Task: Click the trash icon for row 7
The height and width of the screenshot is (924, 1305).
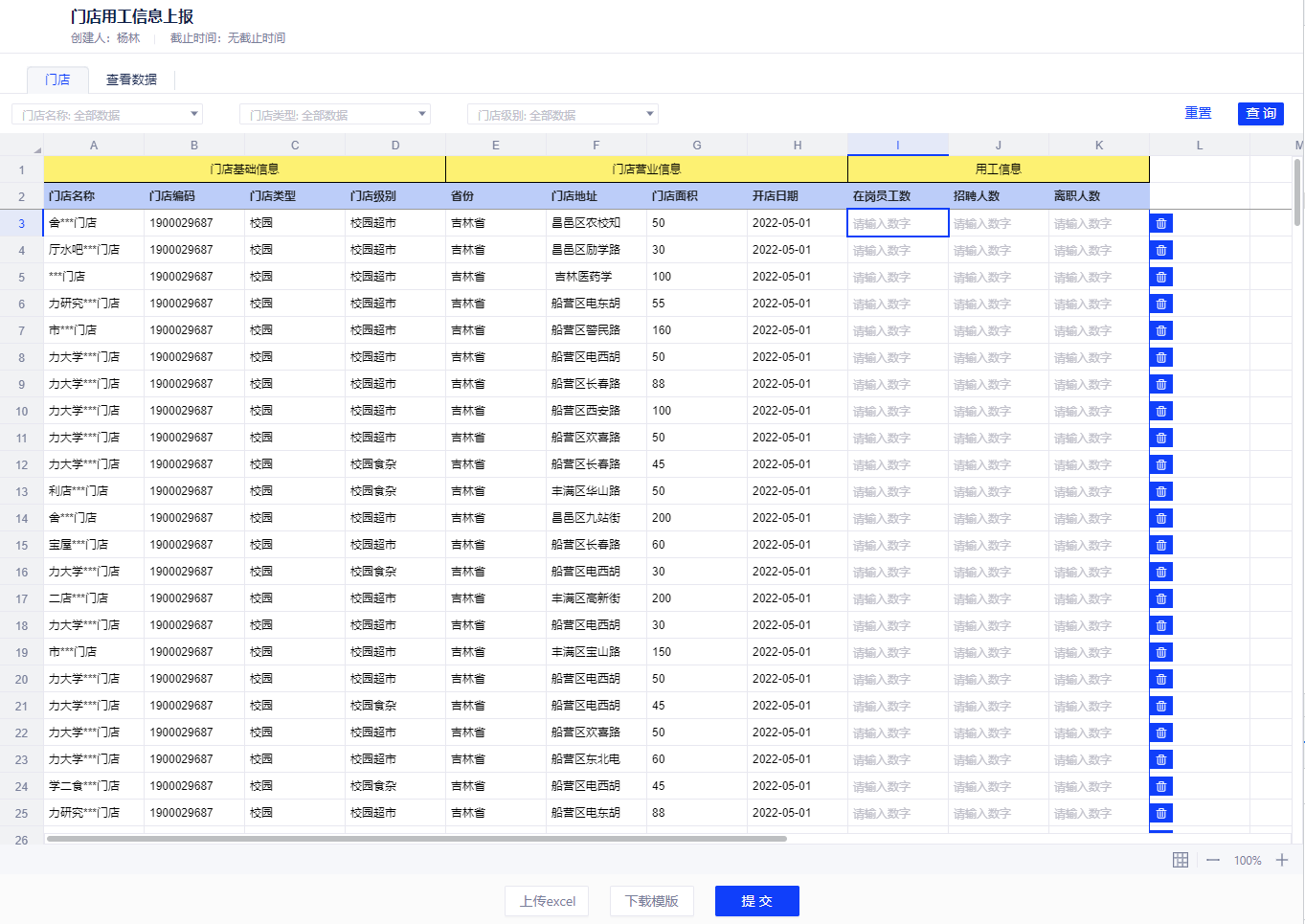Action: click(1160, 330)
